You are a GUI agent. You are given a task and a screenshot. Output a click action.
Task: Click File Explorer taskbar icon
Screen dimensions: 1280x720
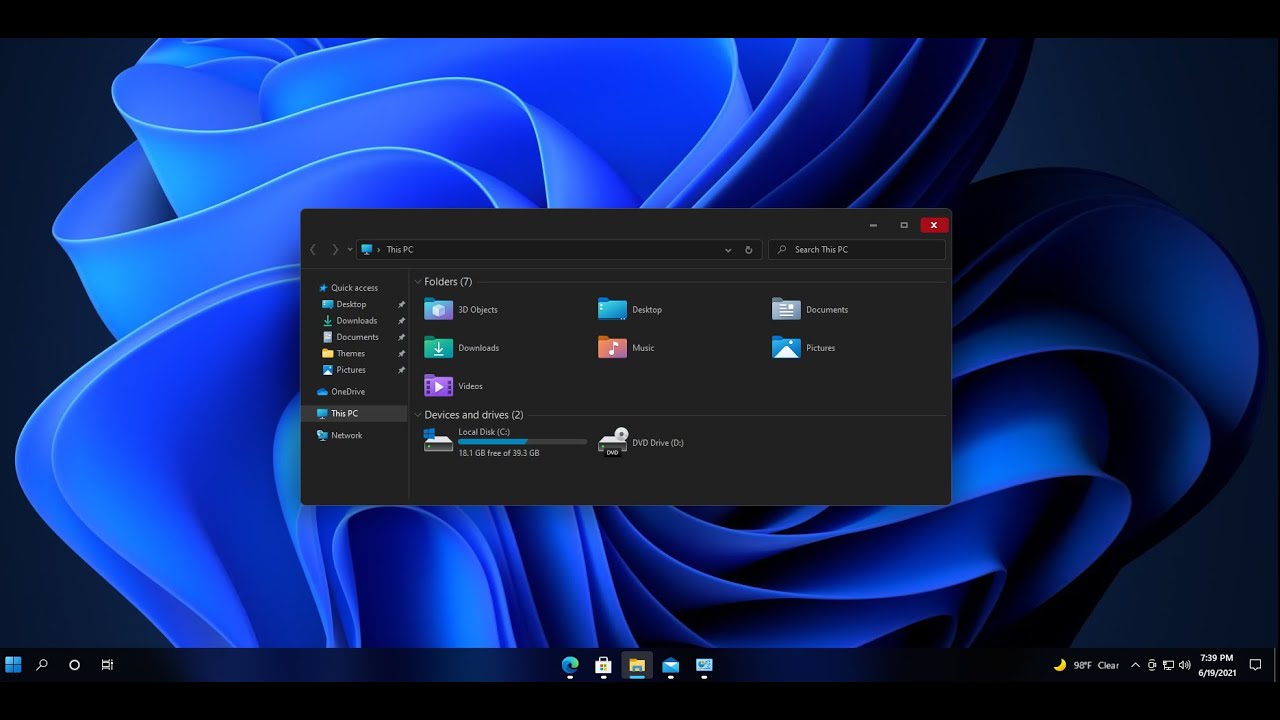coord(637,665)
